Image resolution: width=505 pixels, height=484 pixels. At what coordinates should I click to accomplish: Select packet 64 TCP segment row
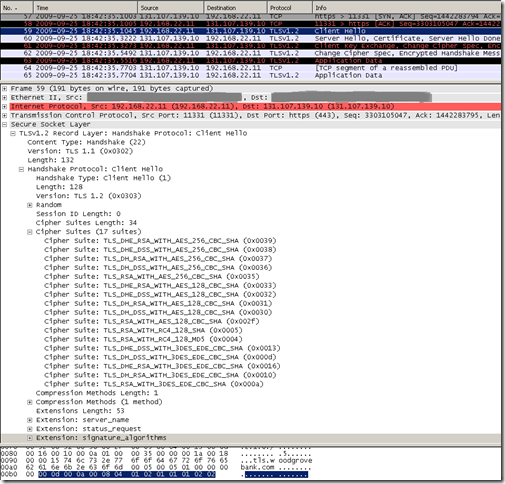pos(251,68)
